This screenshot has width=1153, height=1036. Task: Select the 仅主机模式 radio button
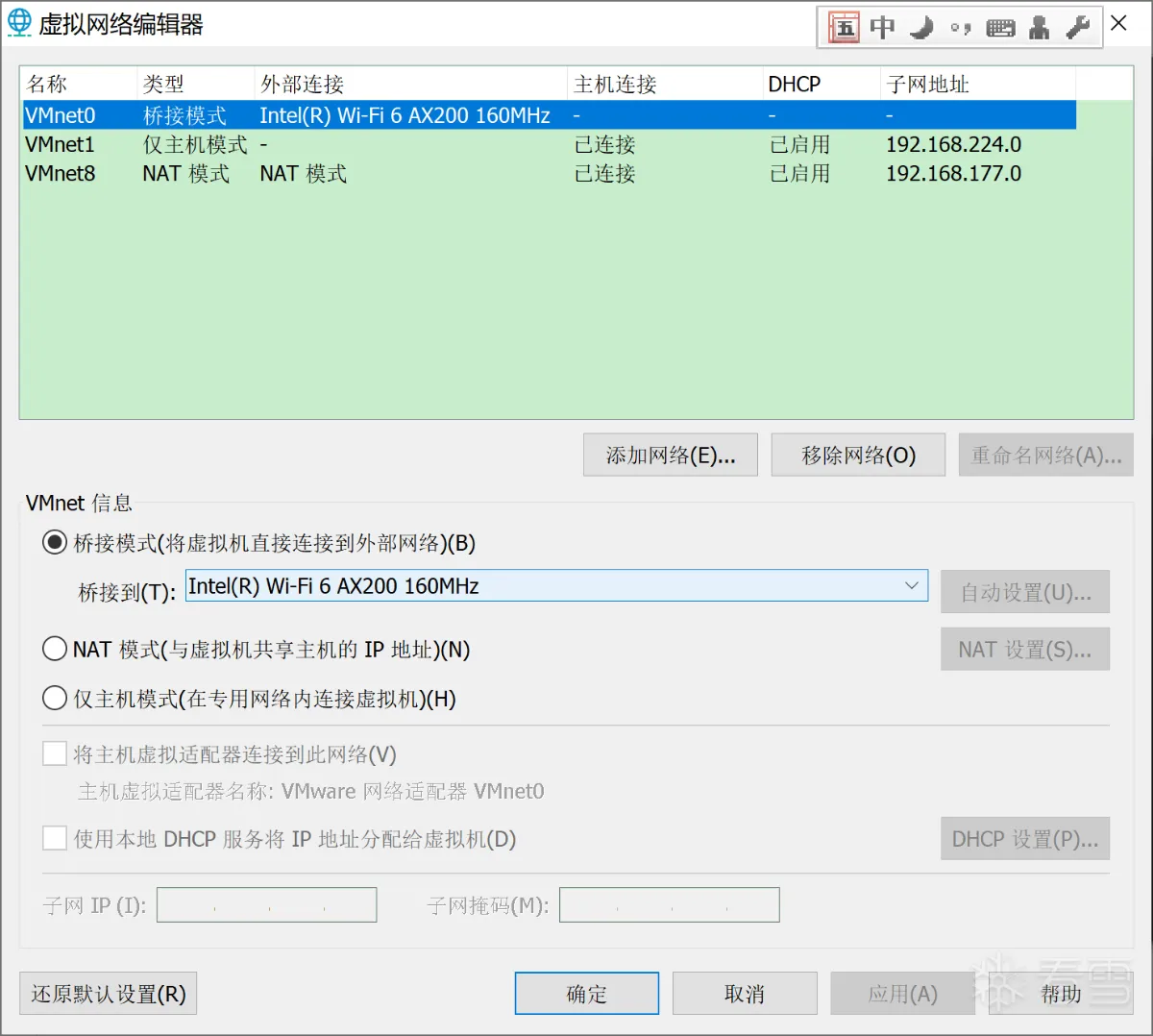55,699
